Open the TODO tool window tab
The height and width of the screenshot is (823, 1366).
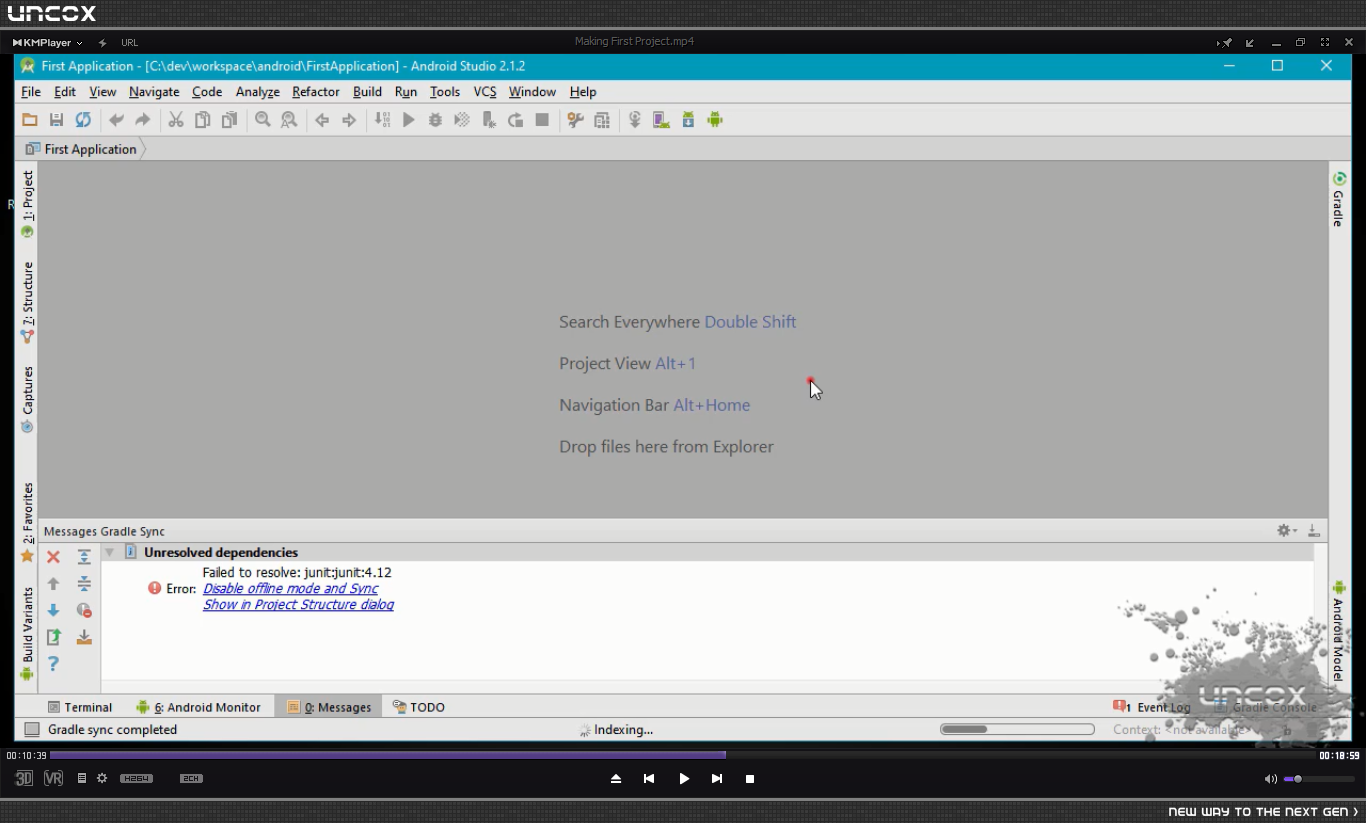point(419,707)
